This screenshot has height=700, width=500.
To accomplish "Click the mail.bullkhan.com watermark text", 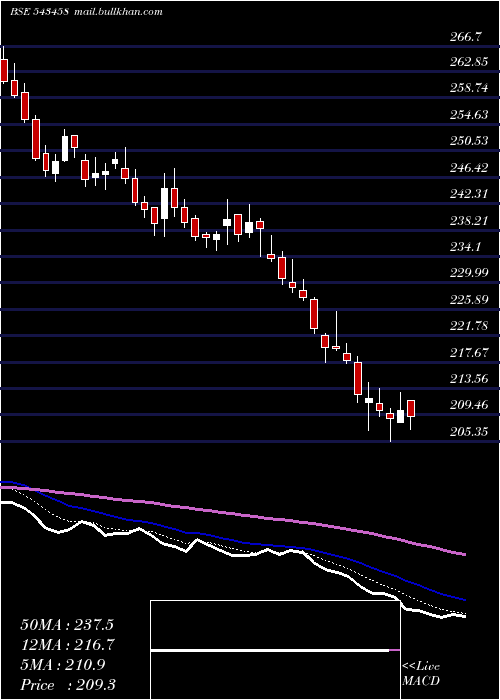I will tap(117, 12).
